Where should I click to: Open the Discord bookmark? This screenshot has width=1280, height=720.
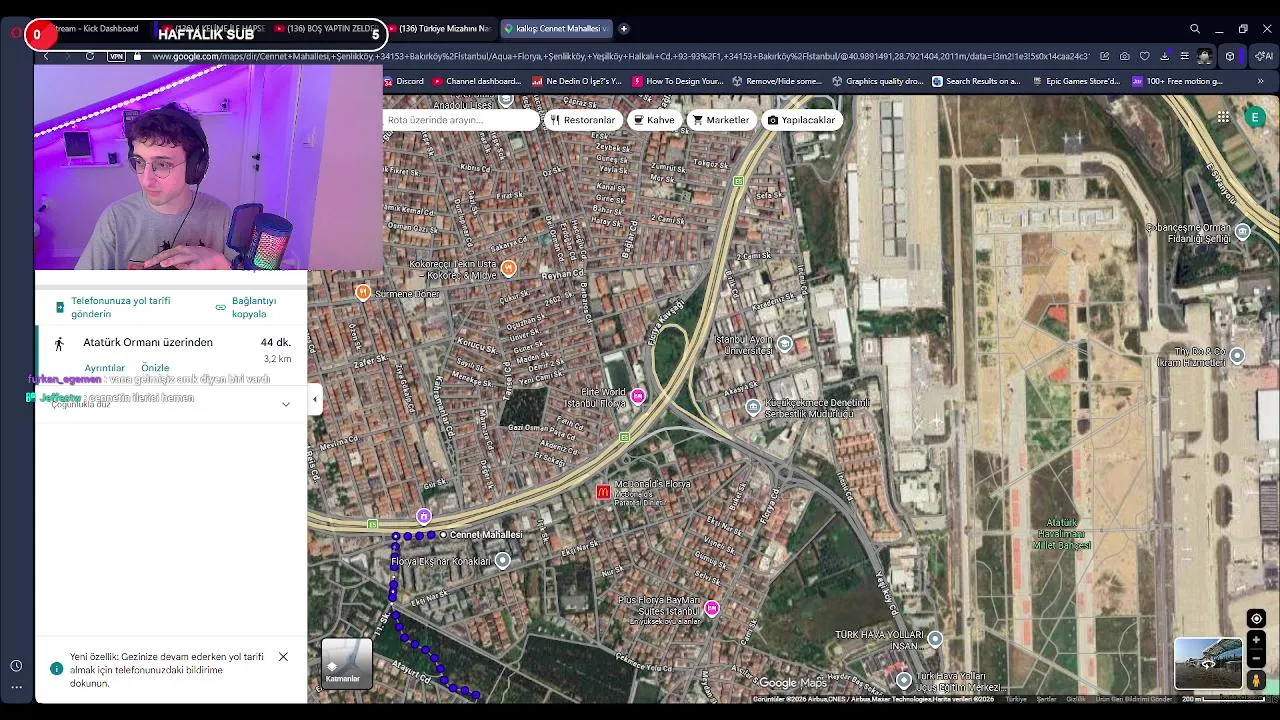[x=404, y=81]
